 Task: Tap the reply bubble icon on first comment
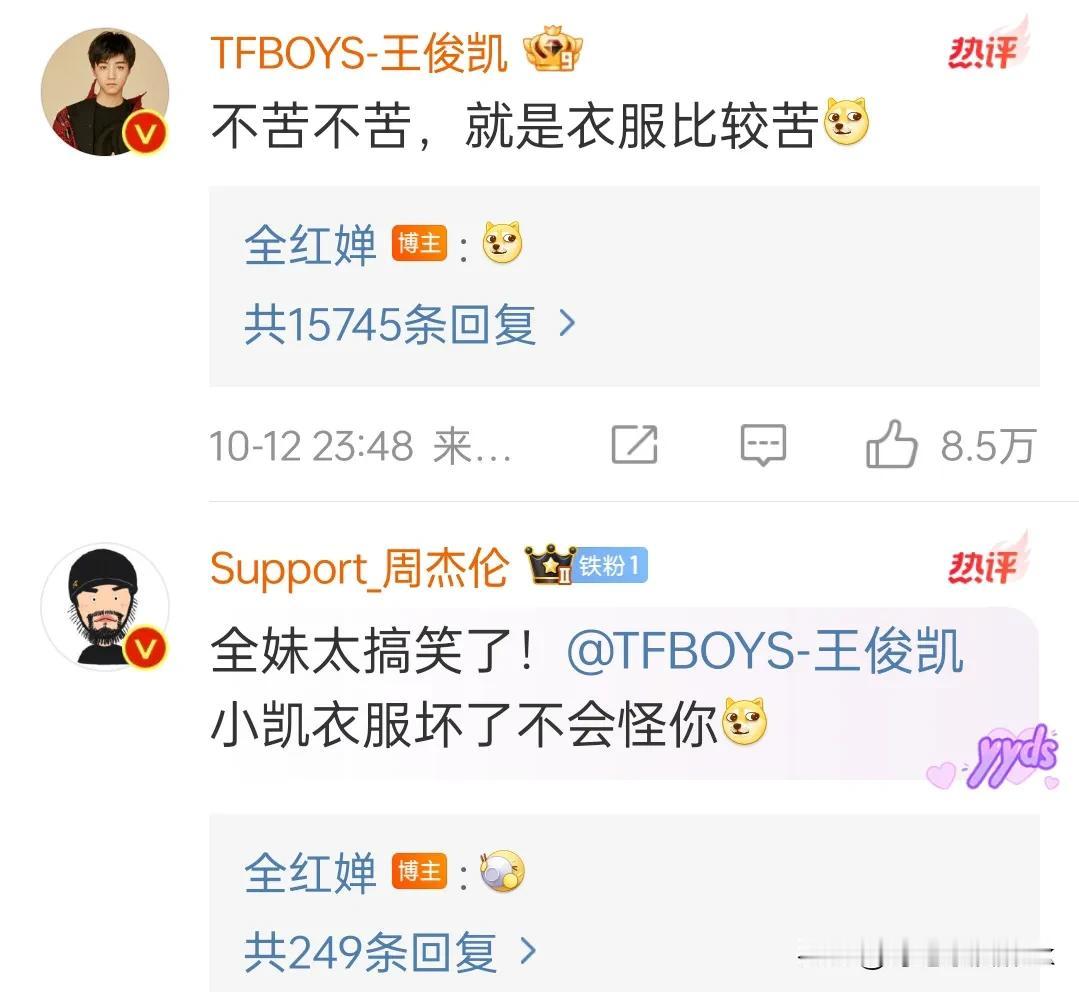(x=763, y=445)
